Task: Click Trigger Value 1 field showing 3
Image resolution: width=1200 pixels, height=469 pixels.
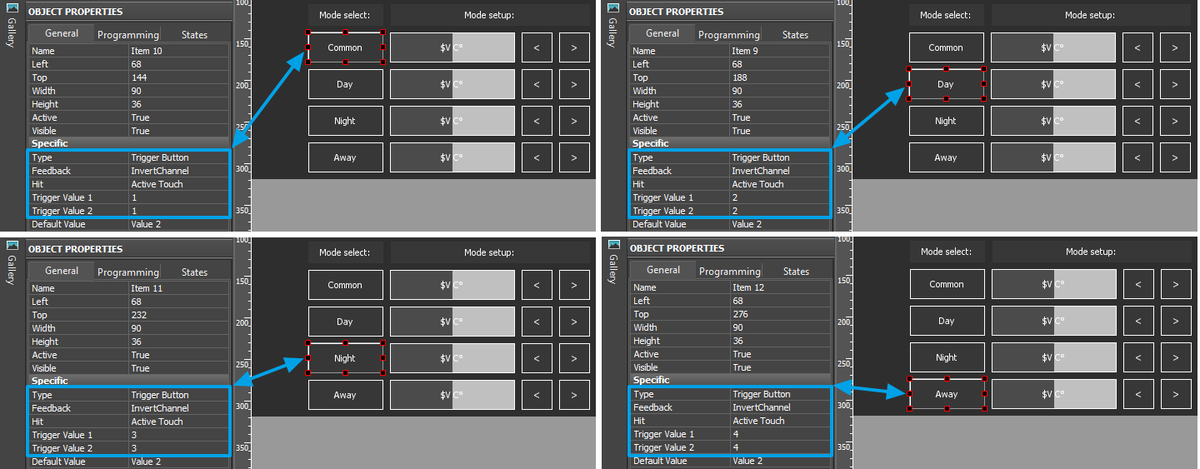Action: coord(179,435)
